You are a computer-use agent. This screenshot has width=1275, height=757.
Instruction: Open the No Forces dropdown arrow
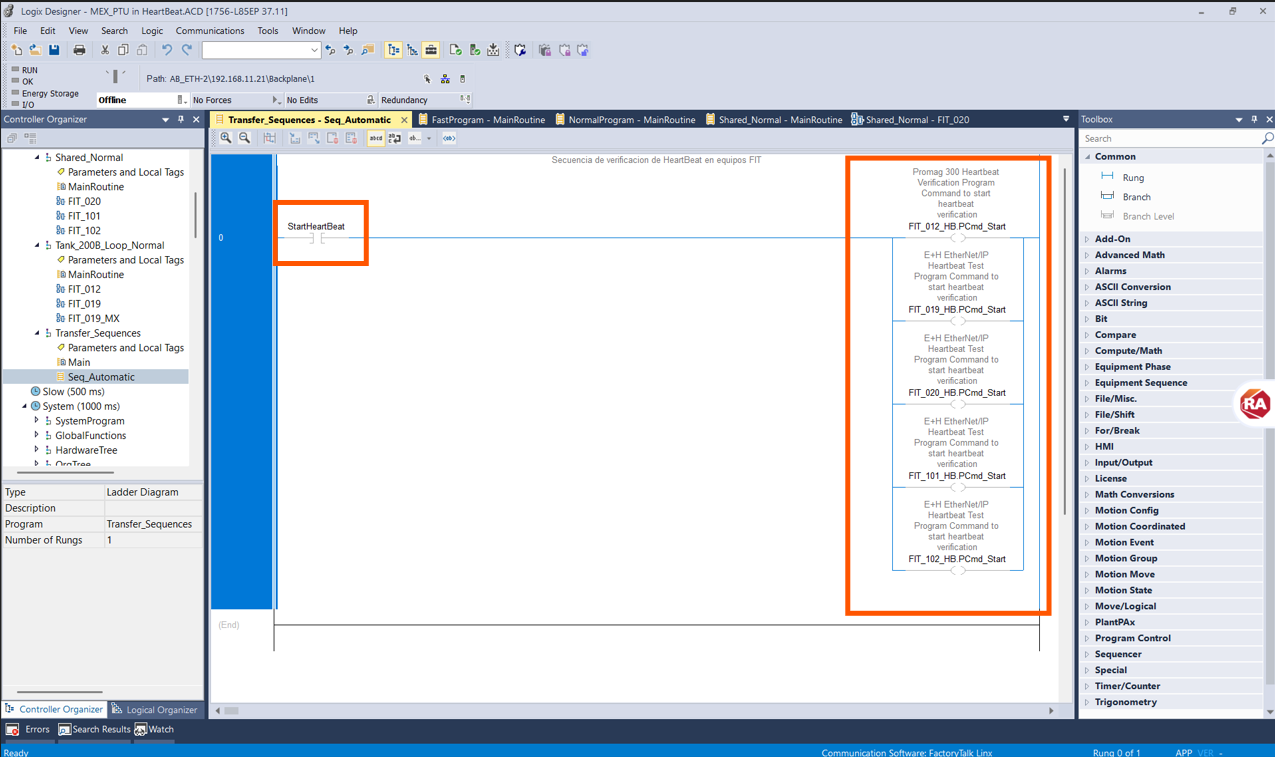[x=275, y=100]
